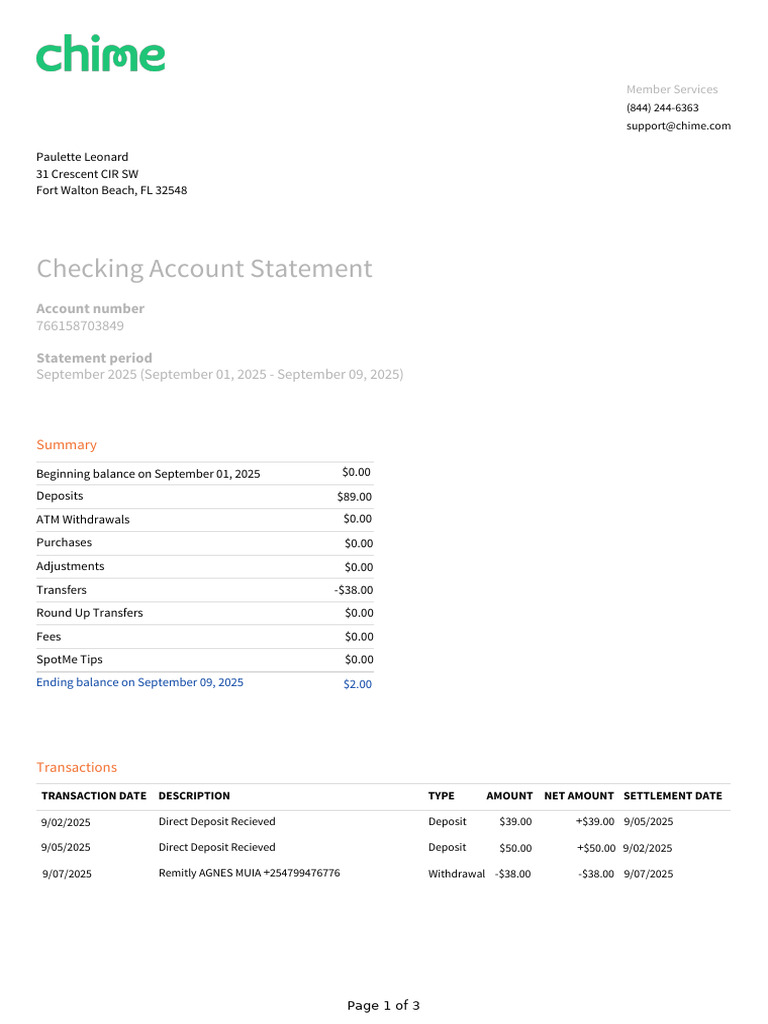Image resolution: width=768 pixels, height=1024 pixels.
Task: Click the Chime logo
Action: 100,54
